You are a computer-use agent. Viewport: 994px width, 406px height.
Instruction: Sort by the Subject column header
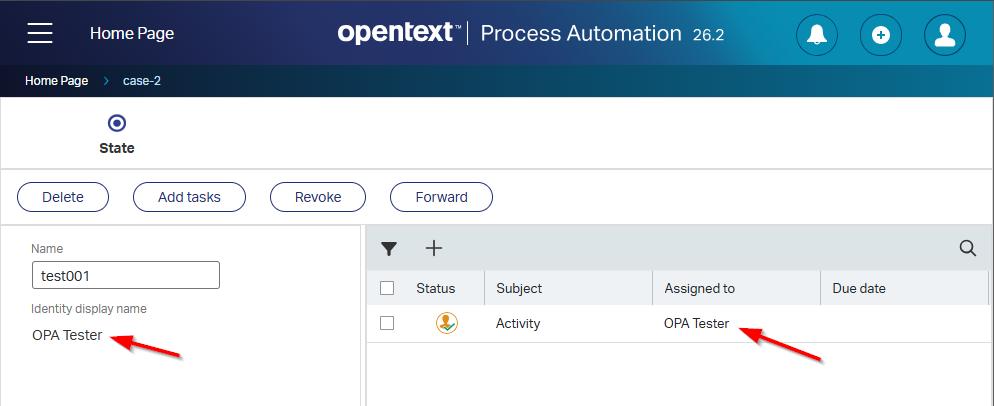click(519, 288)
